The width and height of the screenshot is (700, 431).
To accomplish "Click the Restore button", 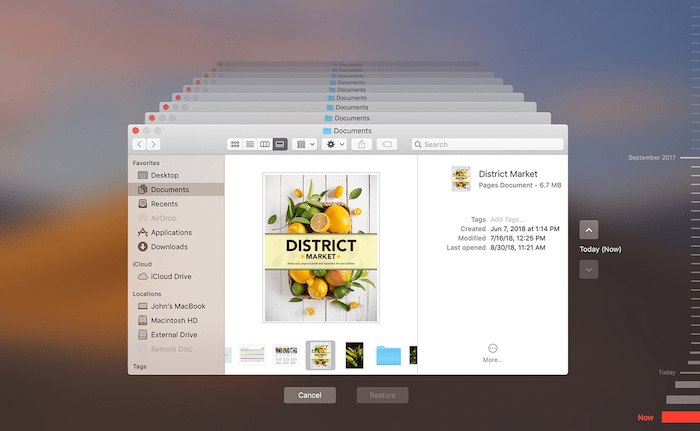I will coord(382,395).
